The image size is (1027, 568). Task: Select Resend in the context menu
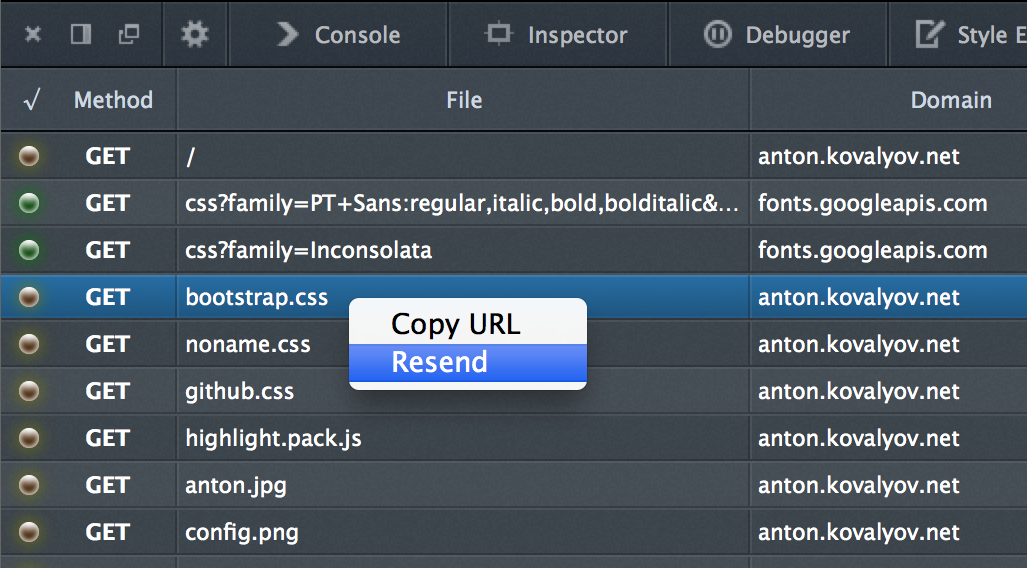pyautogui.click(x=439, y=362)
